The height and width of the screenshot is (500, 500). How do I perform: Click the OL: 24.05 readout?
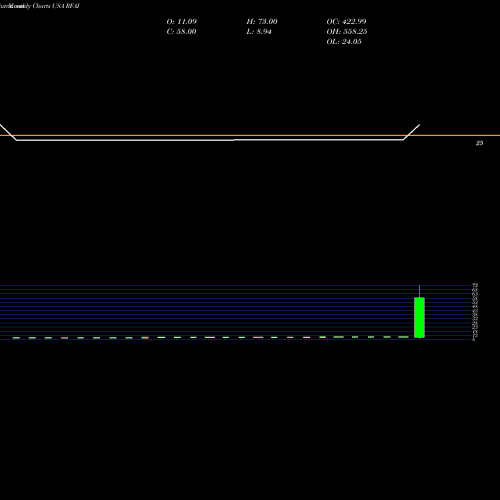[x=344, y=42]
